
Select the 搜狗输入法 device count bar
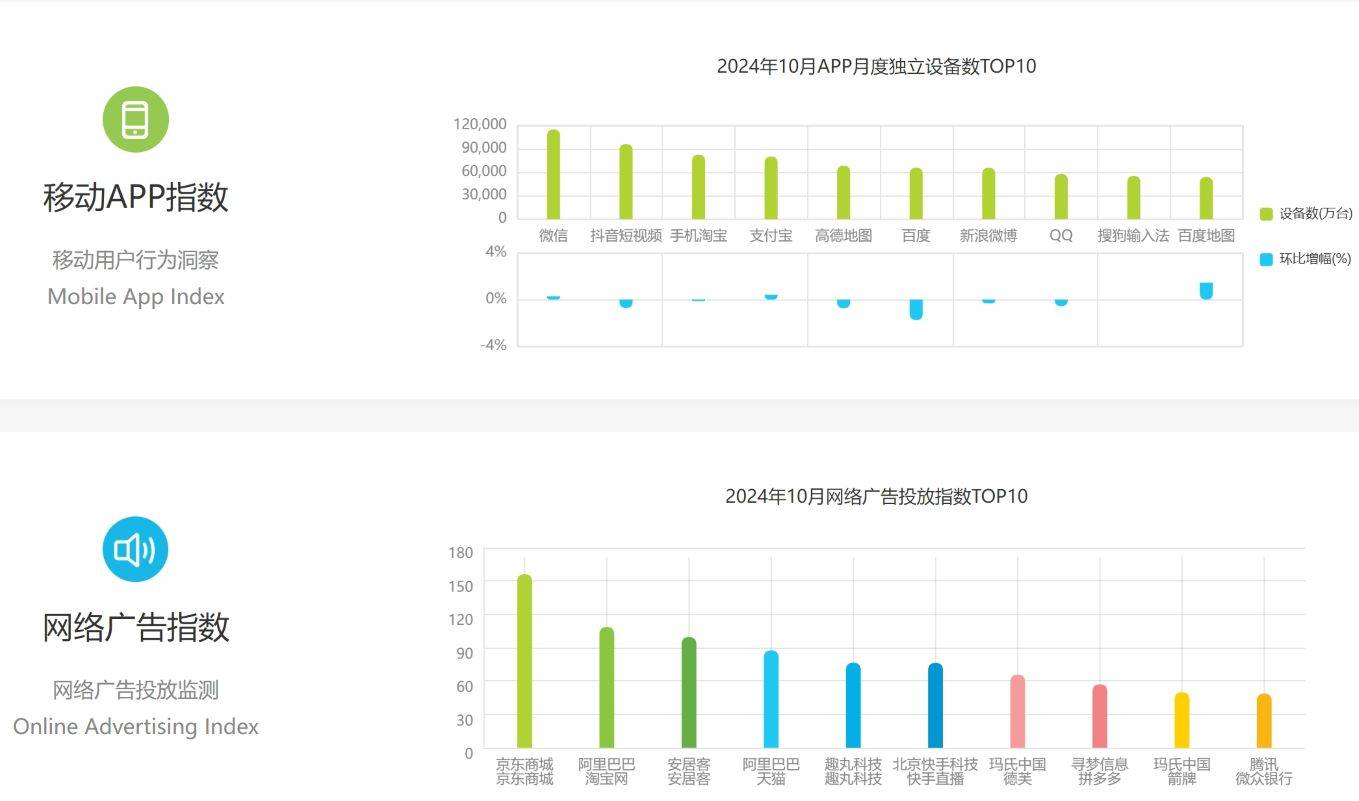tap(1133, 198)
